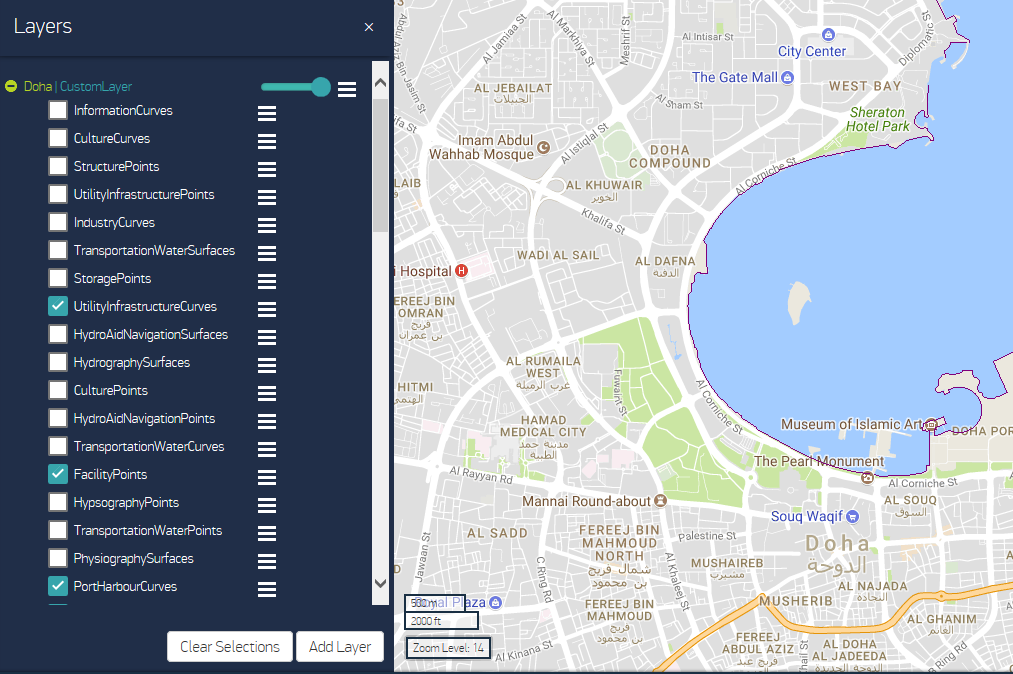Open menu for FacilityPoints layer
Image resolution: width=1013 pixels, height=674 pixels.
267,477
